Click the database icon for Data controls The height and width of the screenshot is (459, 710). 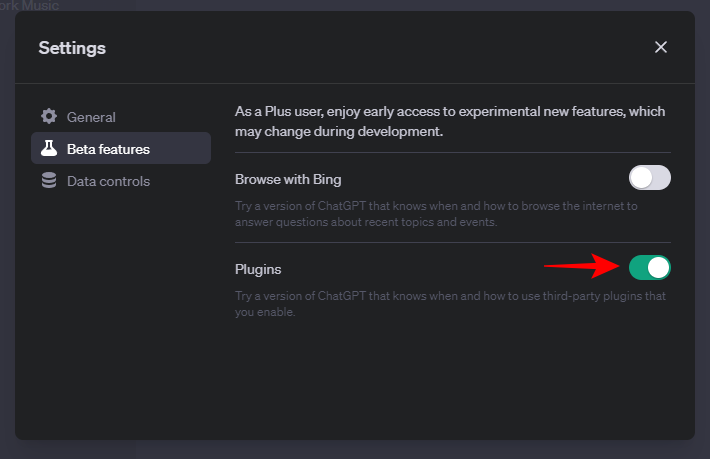click(48, 181)
